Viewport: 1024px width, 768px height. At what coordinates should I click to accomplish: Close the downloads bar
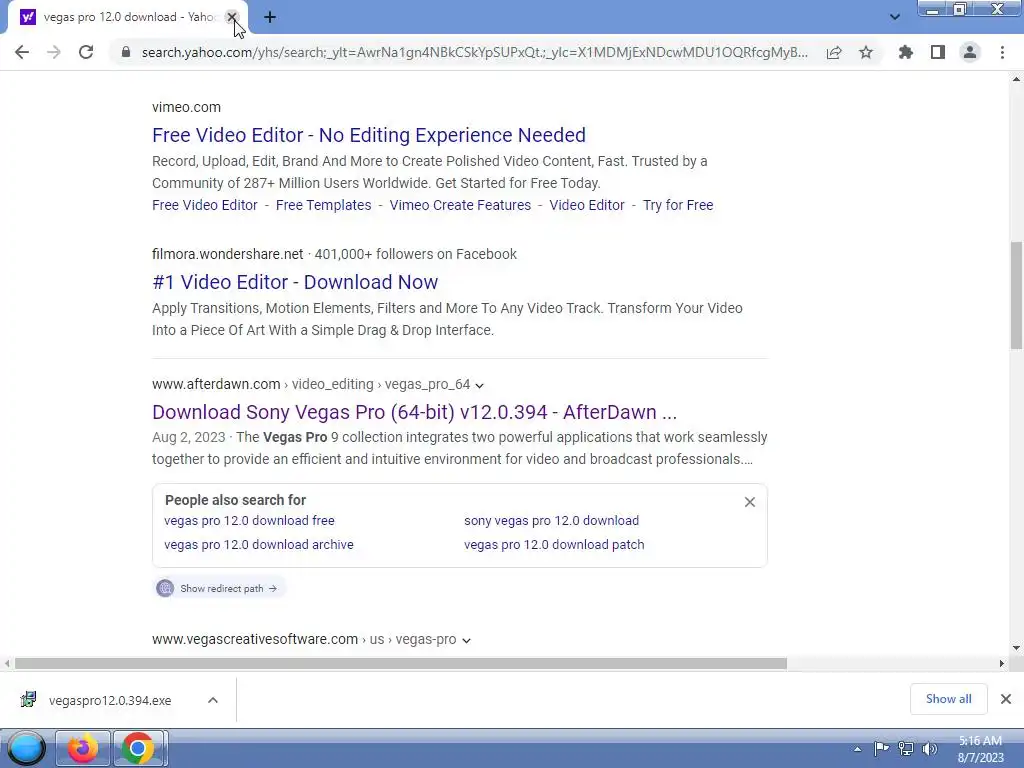click(1006, 699)
